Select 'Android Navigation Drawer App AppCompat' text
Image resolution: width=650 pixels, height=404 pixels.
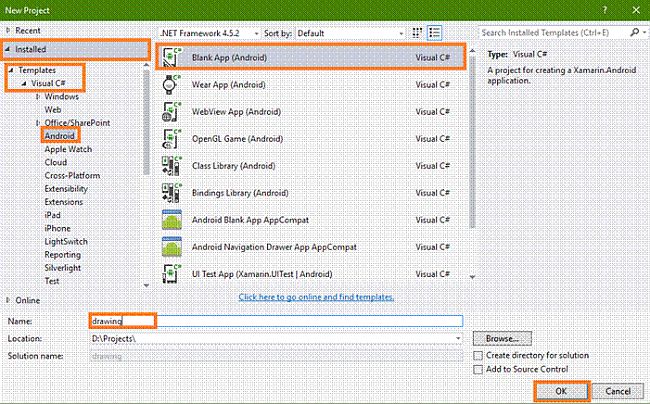pyautogui.click(x=274, y=247)
